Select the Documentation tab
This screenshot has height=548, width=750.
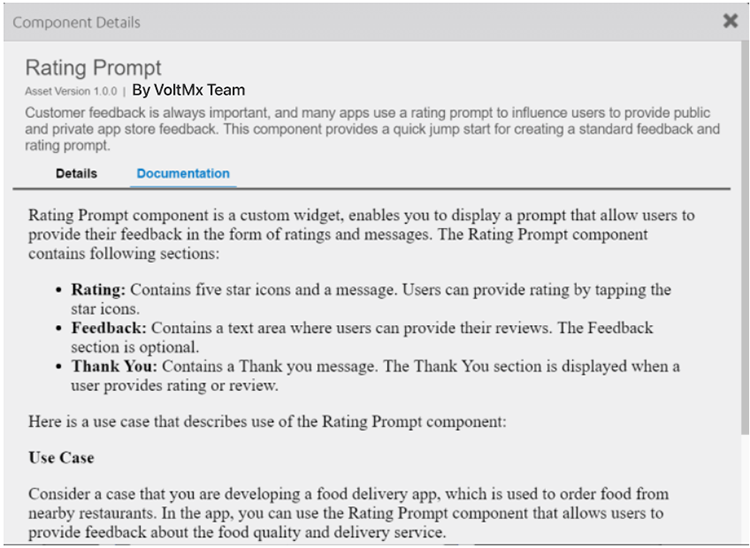point(183,174)
